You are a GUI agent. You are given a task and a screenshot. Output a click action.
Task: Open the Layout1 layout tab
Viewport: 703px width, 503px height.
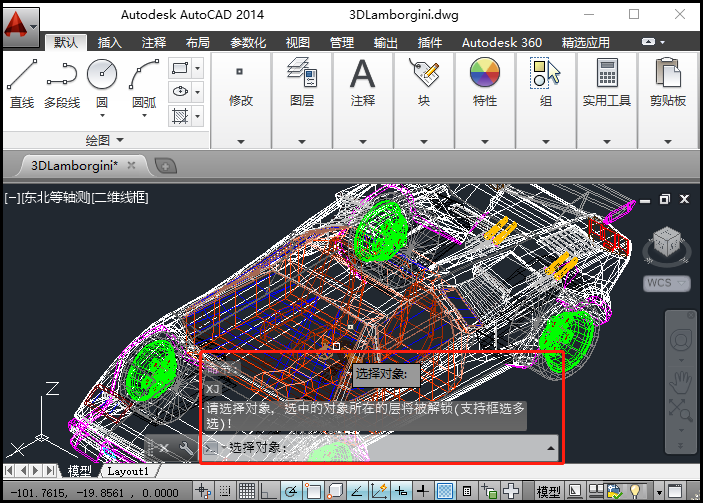[x=128, y=471]
